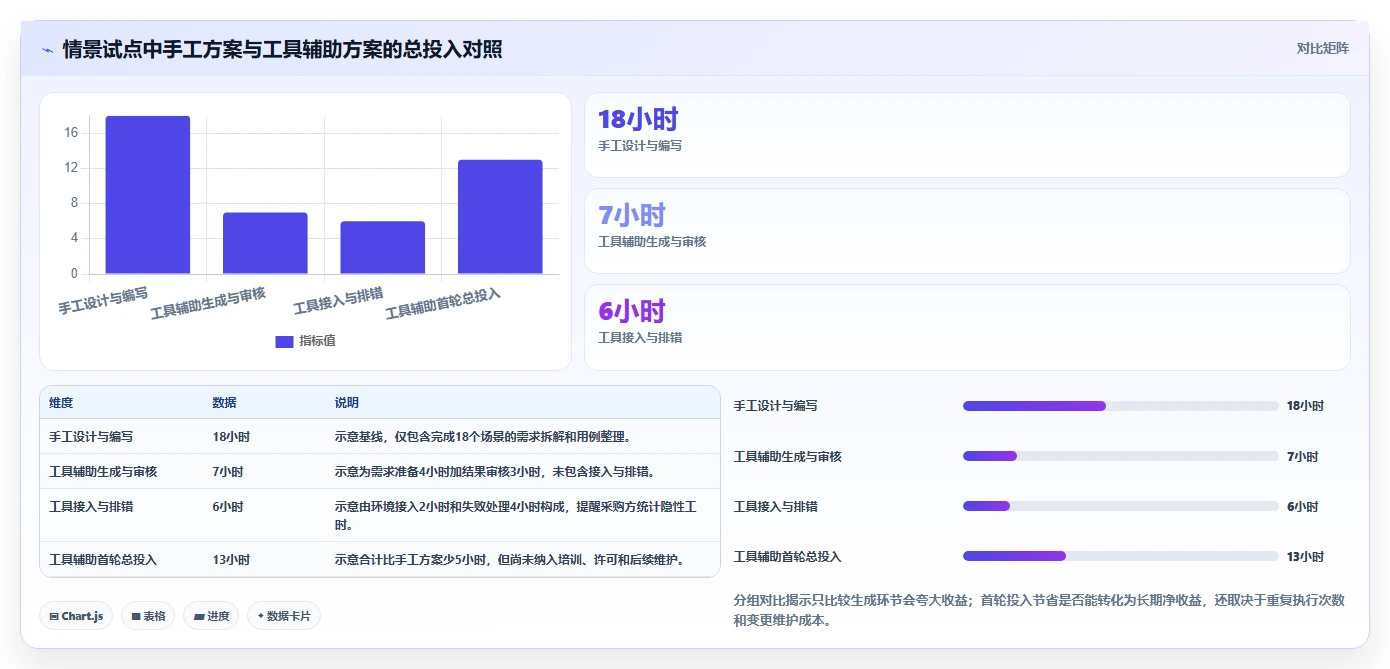Click the x-axis label 工具辅助首轮总投入
This screenshot has height=669, width=1390.
click(443, 303)
